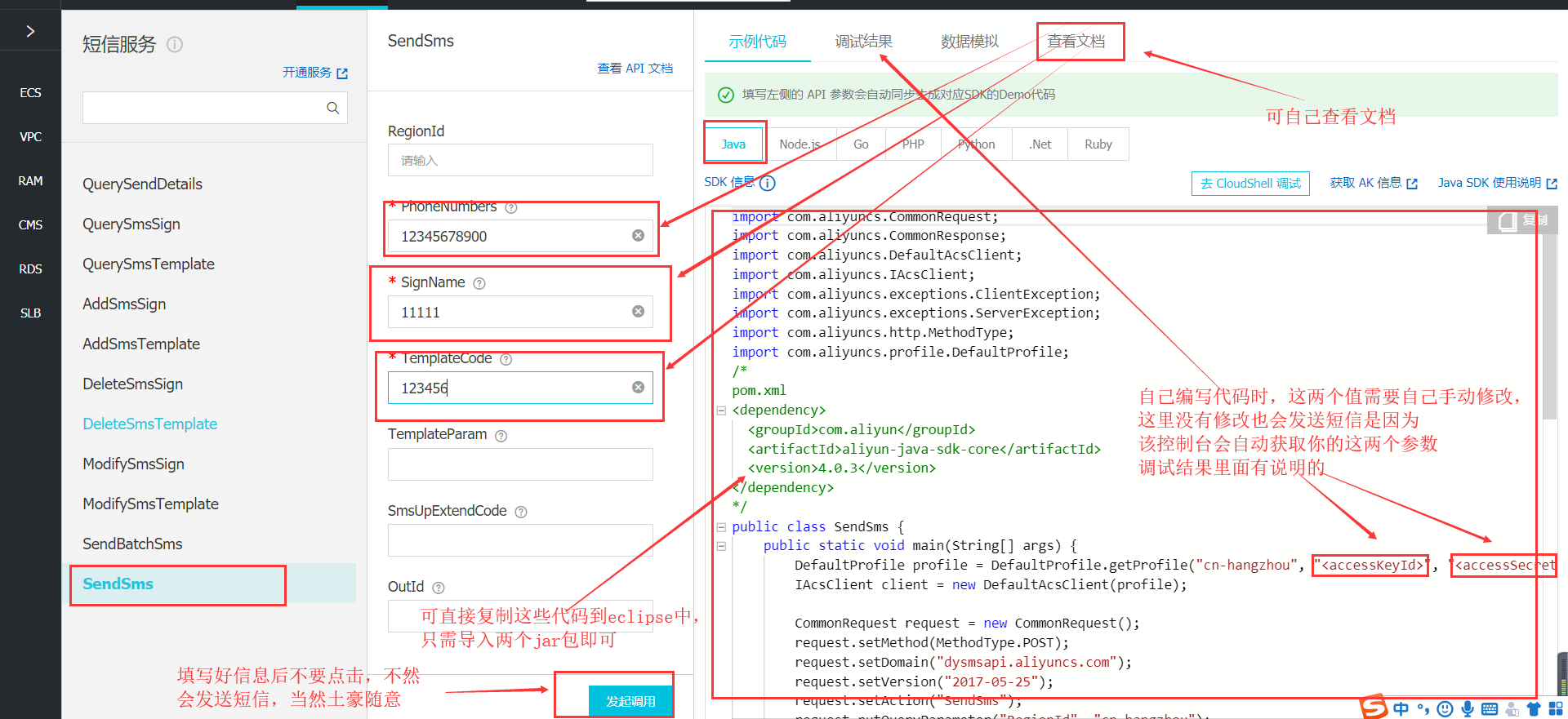Select DeleteSmsTemplate API in the list

point(149,424)
